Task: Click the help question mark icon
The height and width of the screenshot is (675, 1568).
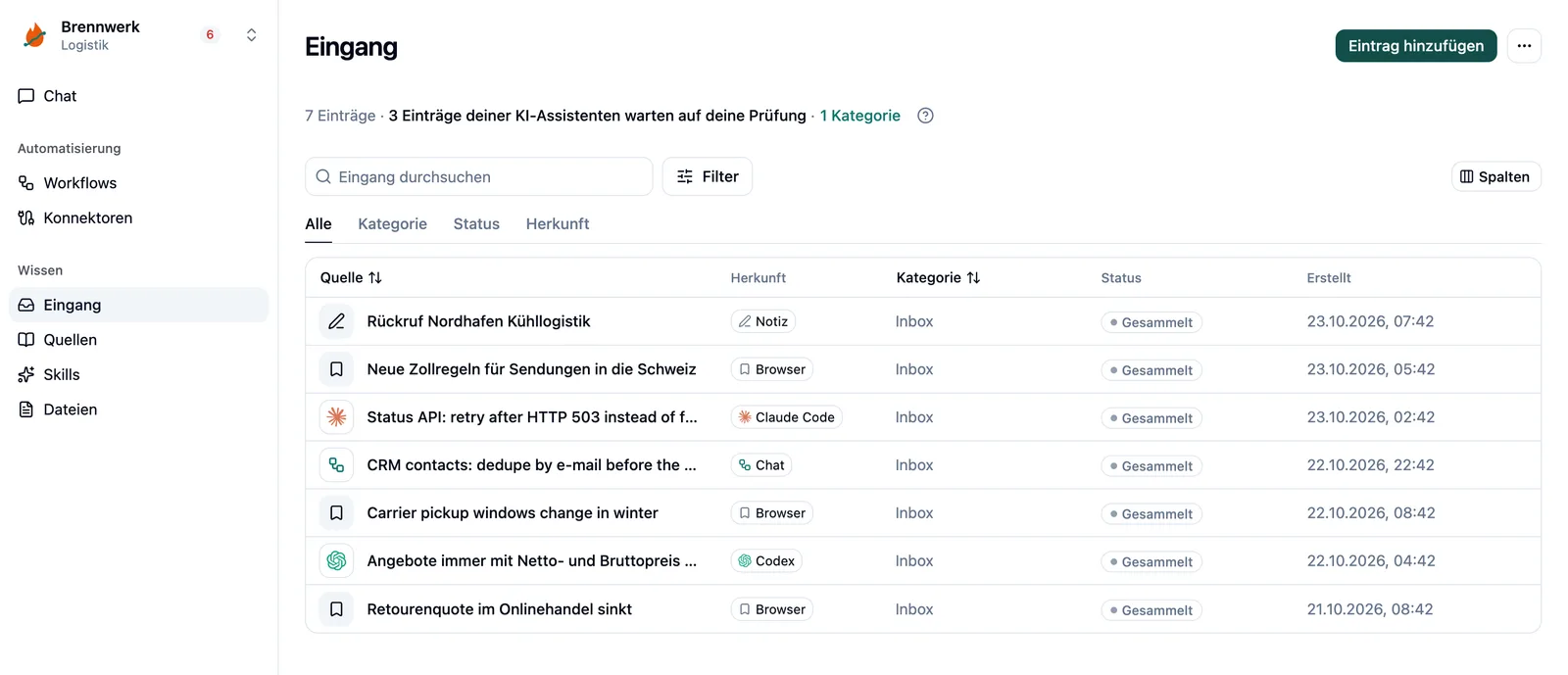Action: [925, 116]
